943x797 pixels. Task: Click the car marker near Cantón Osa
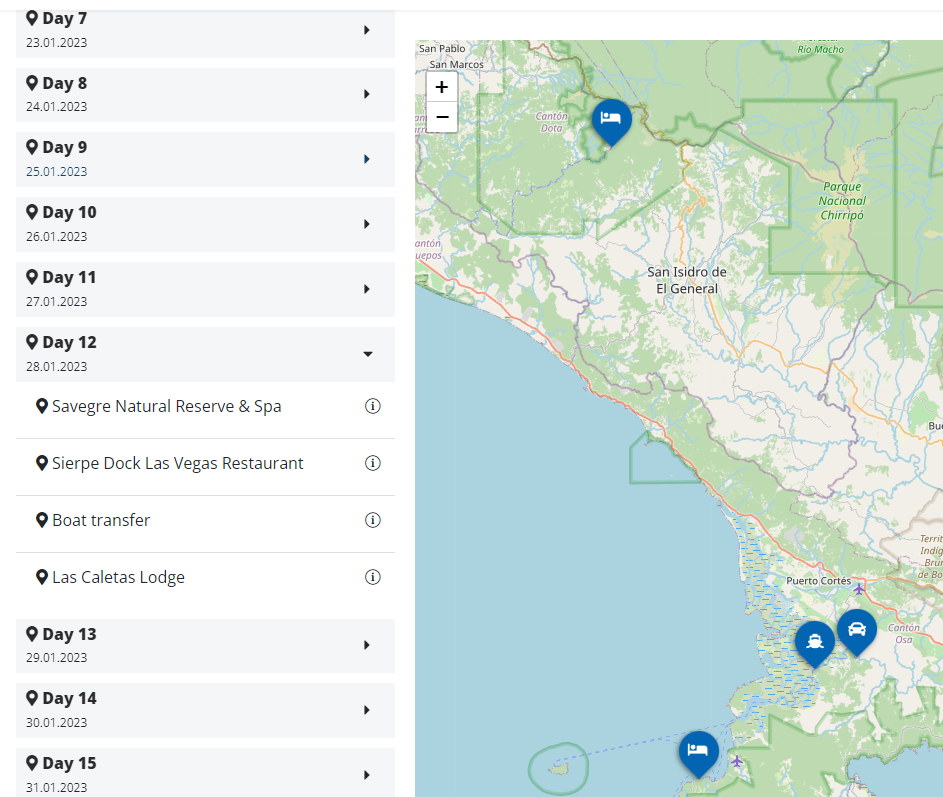857,629
